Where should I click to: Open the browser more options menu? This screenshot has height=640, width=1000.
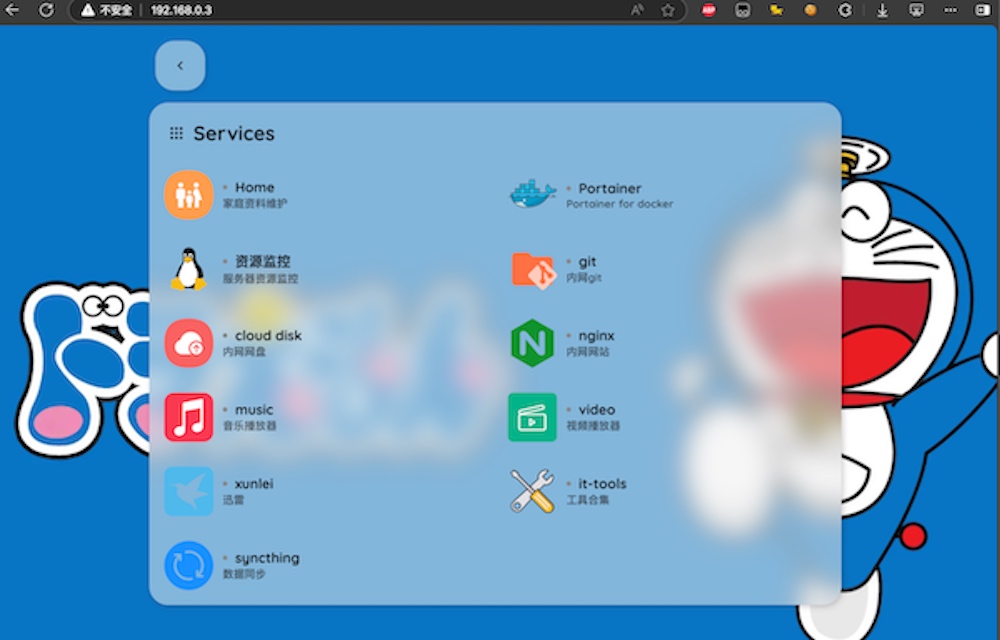[950, 10]
